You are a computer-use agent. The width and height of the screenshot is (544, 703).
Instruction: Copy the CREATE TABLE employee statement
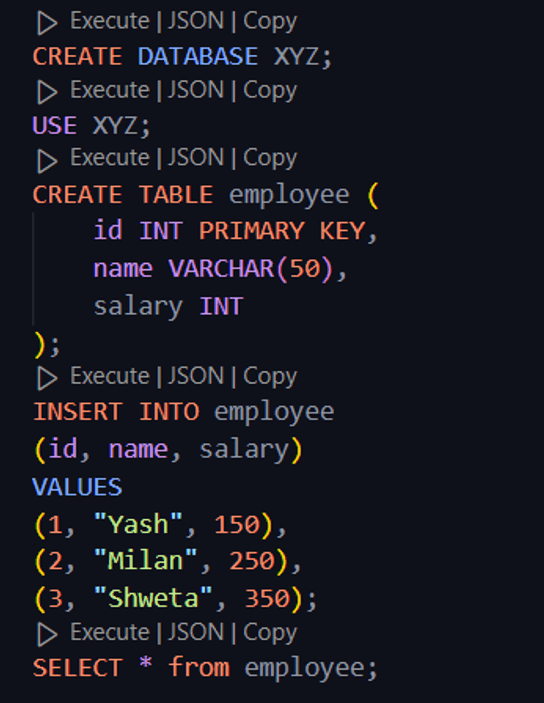(x=270, y=159)
